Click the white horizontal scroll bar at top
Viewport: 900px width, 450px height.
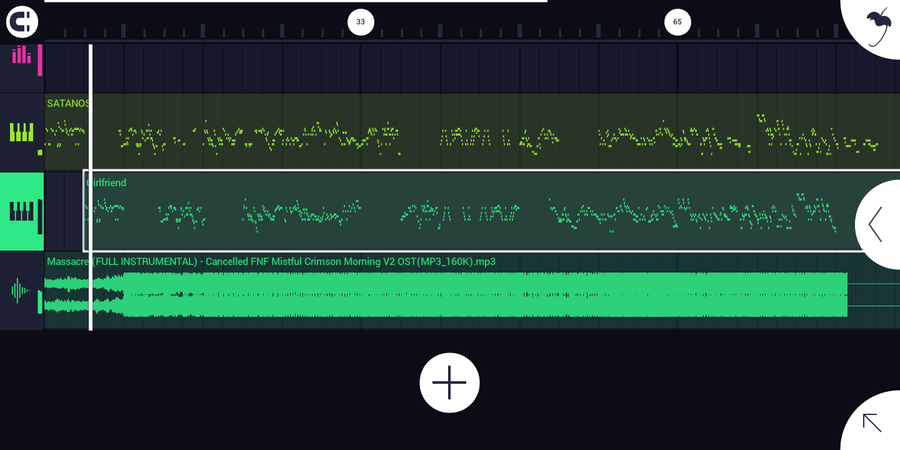[x=296, y=1]
